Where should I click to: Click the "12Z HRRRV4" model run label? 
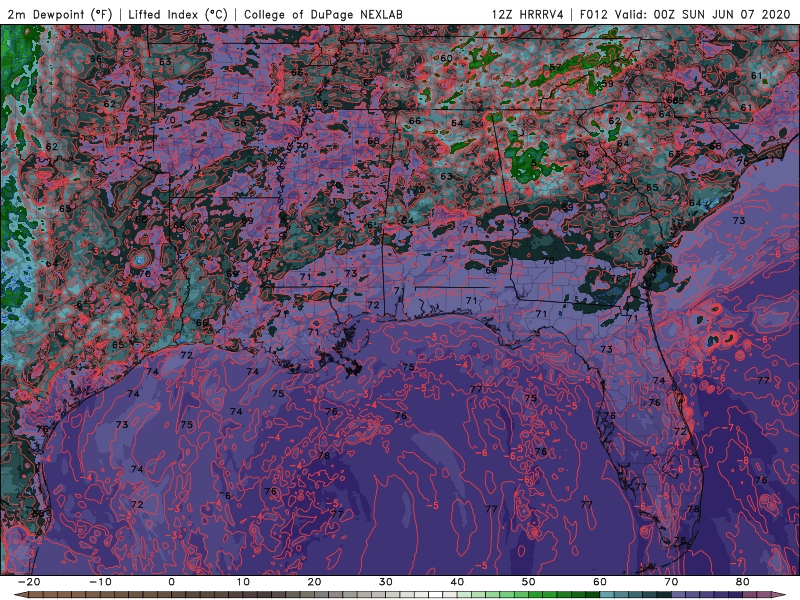(x=528, y=14)
